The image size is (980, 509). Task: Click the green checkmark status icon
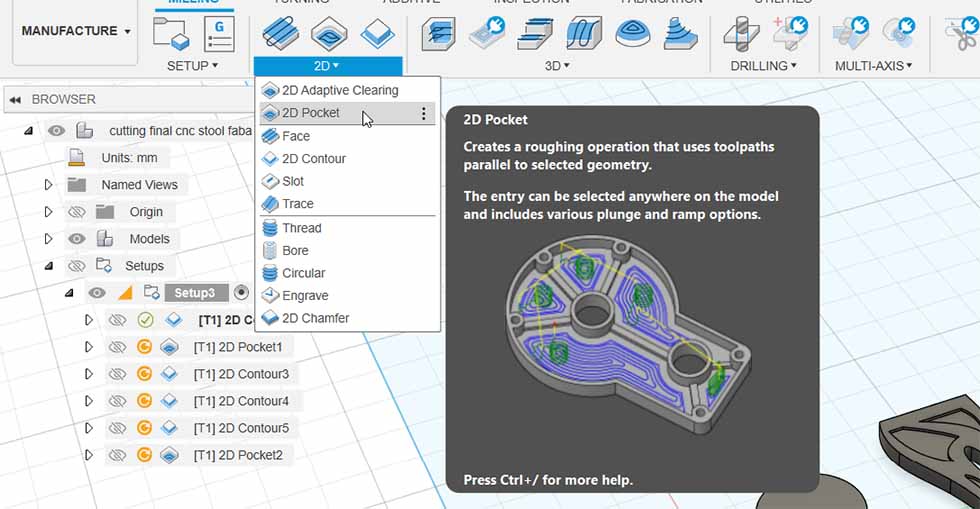(x=145, y=320)
